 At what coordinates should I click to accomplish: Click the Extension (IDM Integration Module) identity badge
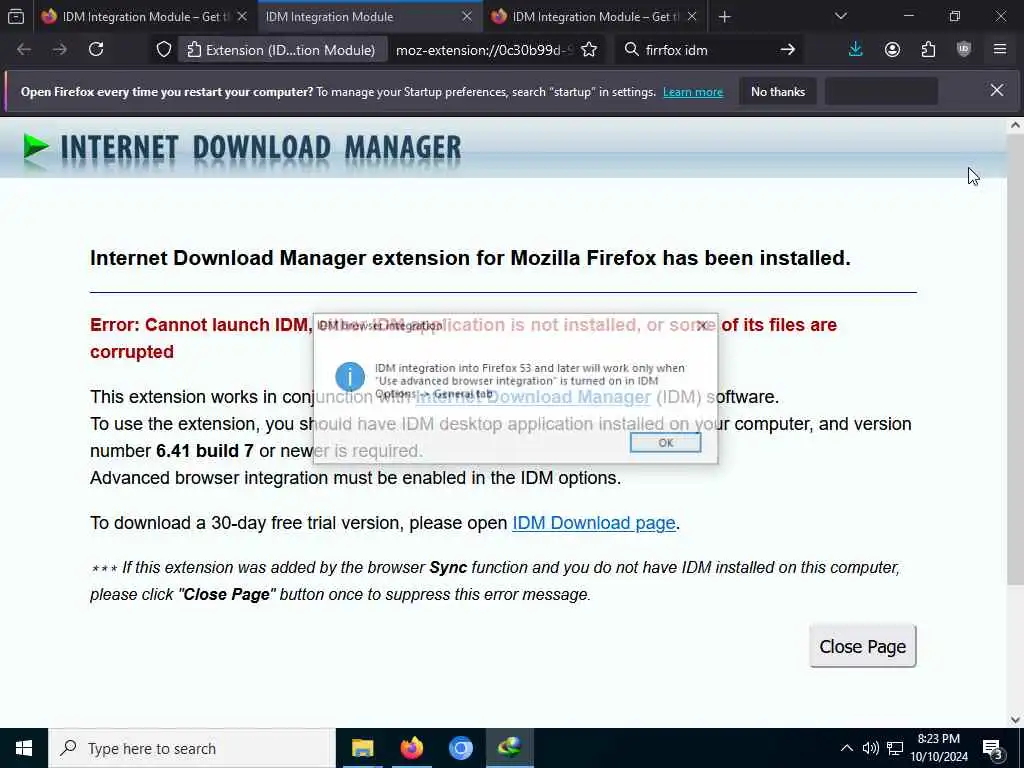[x=281, y=50]
